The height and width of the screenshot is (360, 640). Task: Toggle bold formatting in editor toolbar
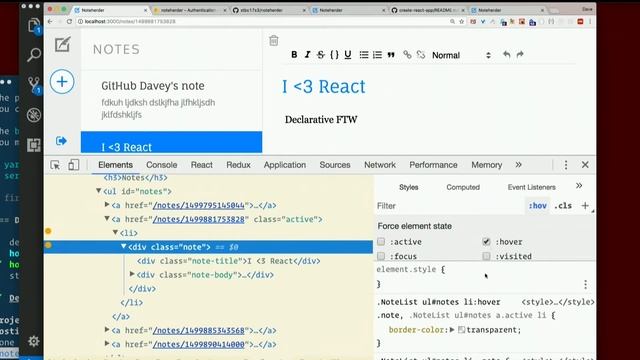point(294,55)
